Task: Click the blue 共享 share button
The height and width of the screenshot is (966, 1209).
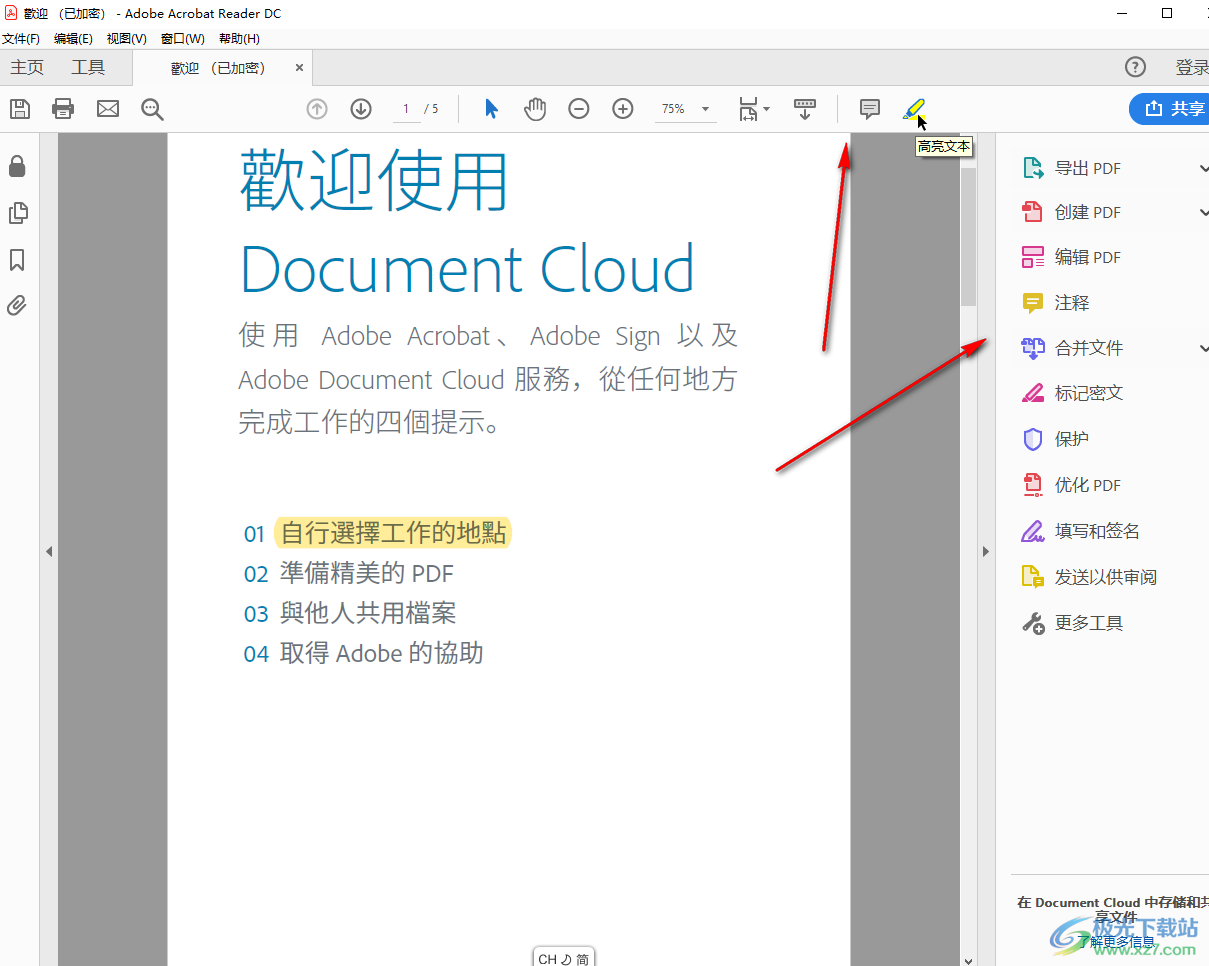Action: [x=1169, y=109]
